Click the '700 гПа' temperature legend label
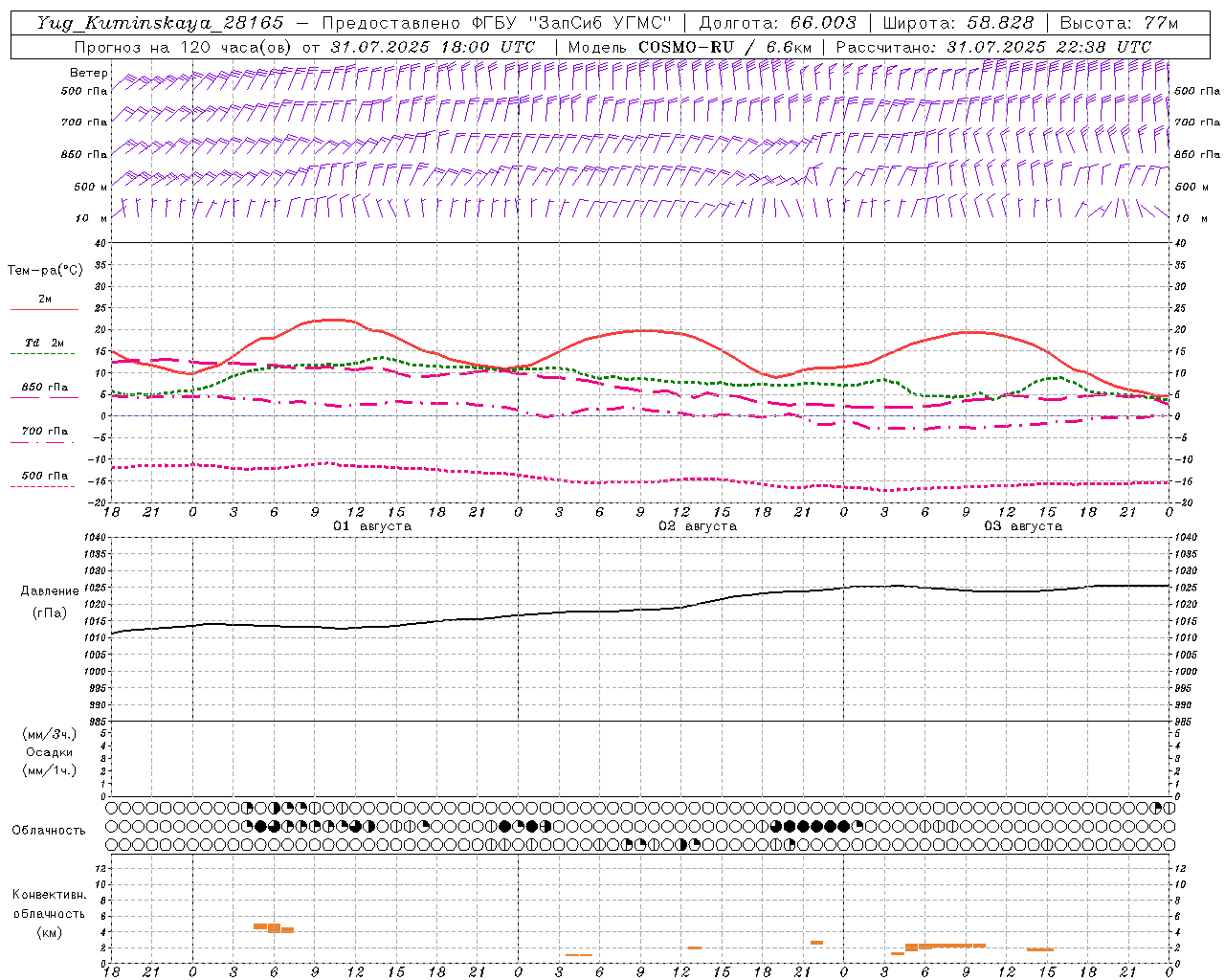Image resolution: width=1225 pixels, height=980 pixels. pos(45,432)
